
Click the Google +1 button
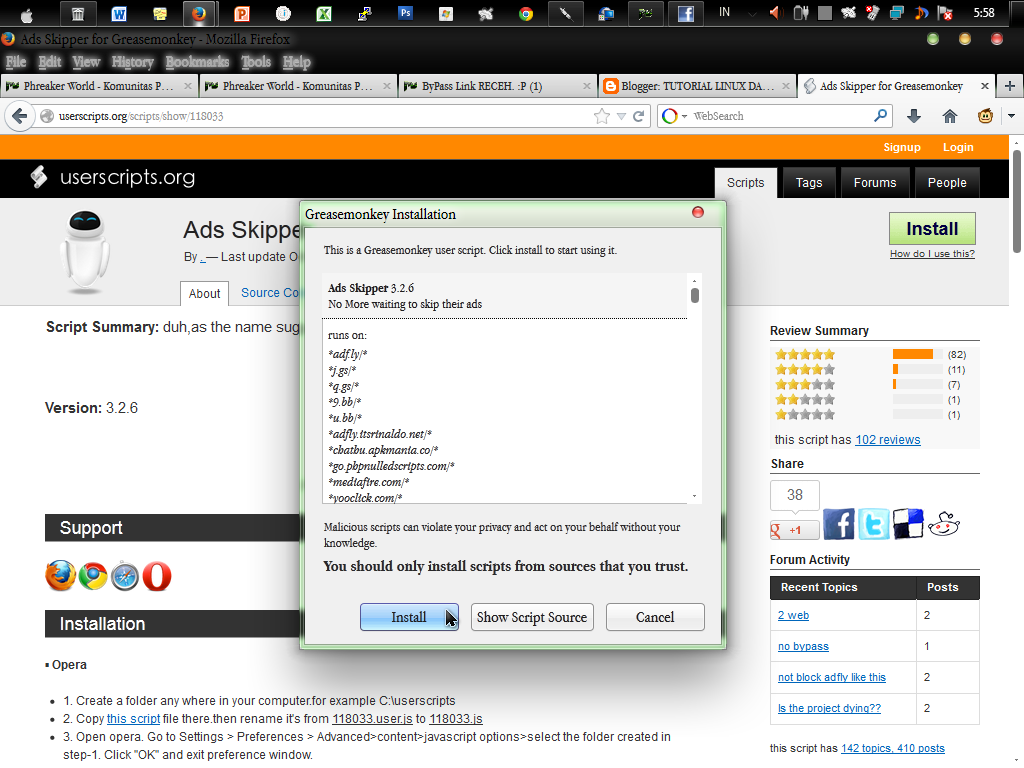794,528
